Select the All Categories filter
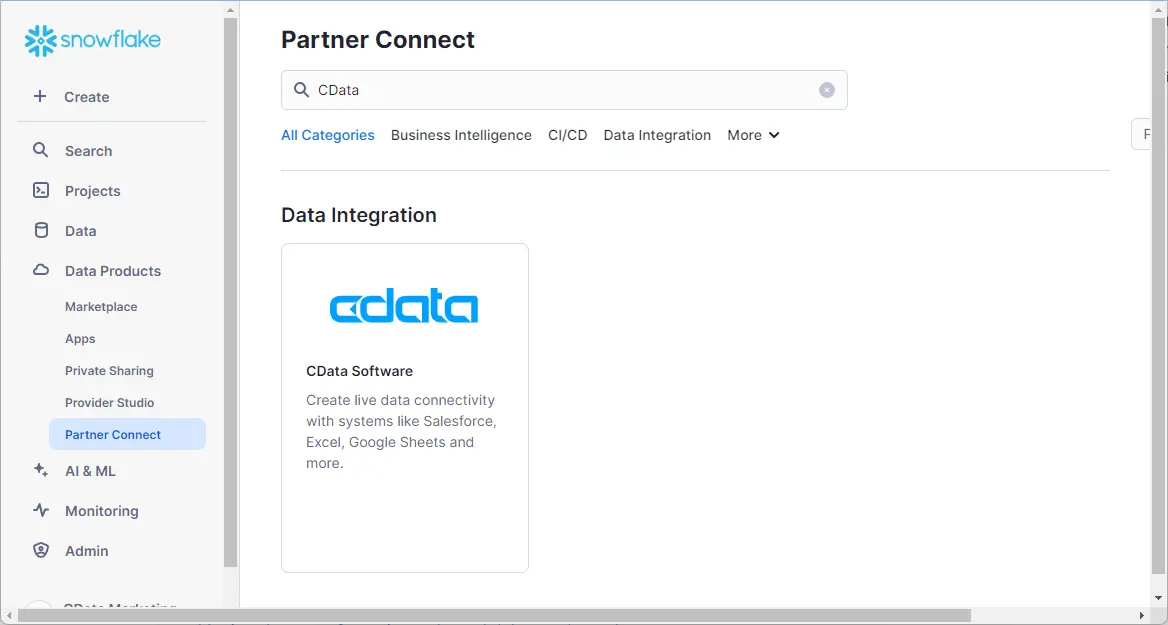This screenshot has width=1168, height=625. pyautogui.click(x=328, y=135)
